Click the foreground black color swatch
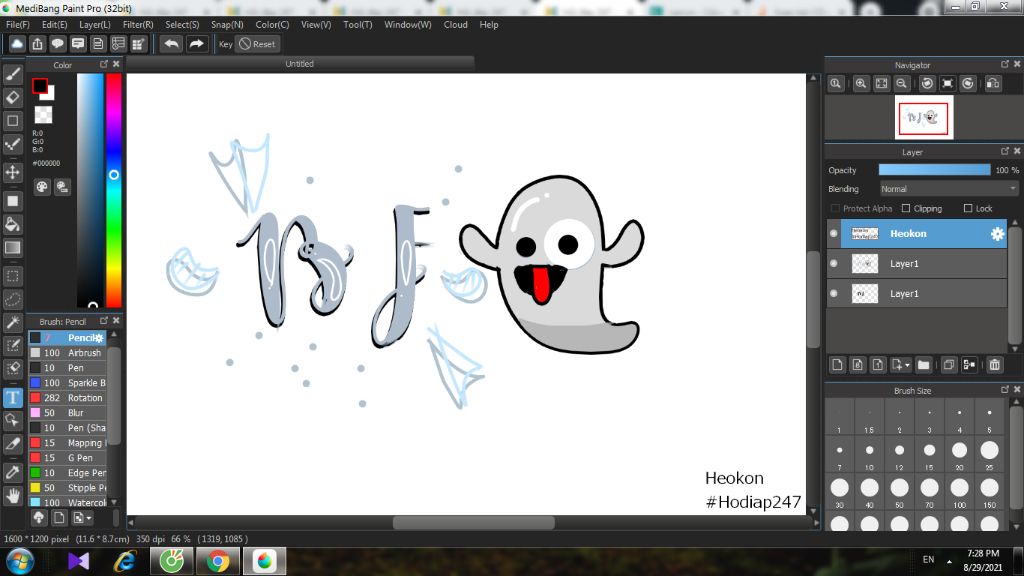 (x=39, y=86)
